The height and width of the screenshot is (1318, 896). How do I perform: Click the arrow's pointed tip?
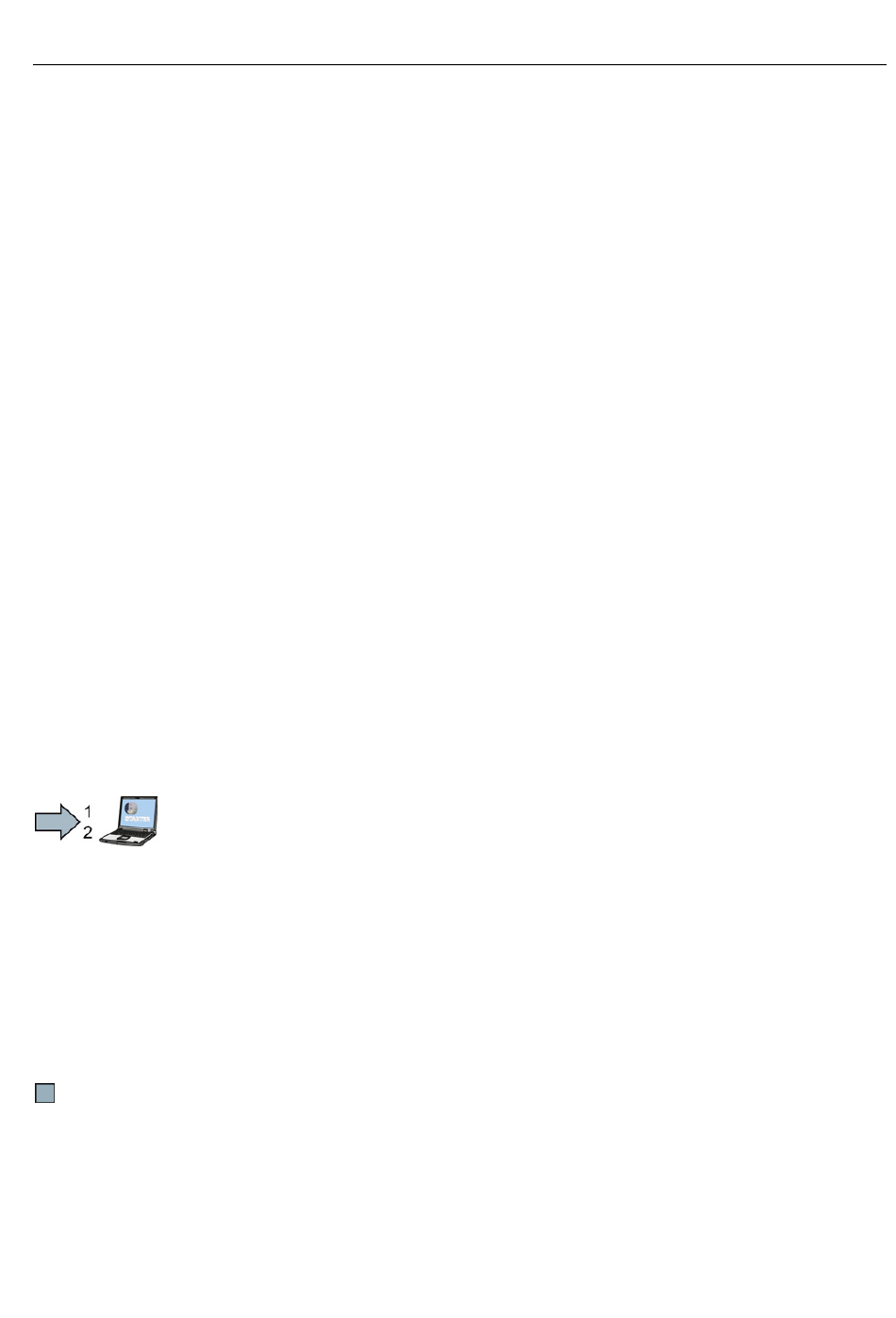[x=75, y=821]
